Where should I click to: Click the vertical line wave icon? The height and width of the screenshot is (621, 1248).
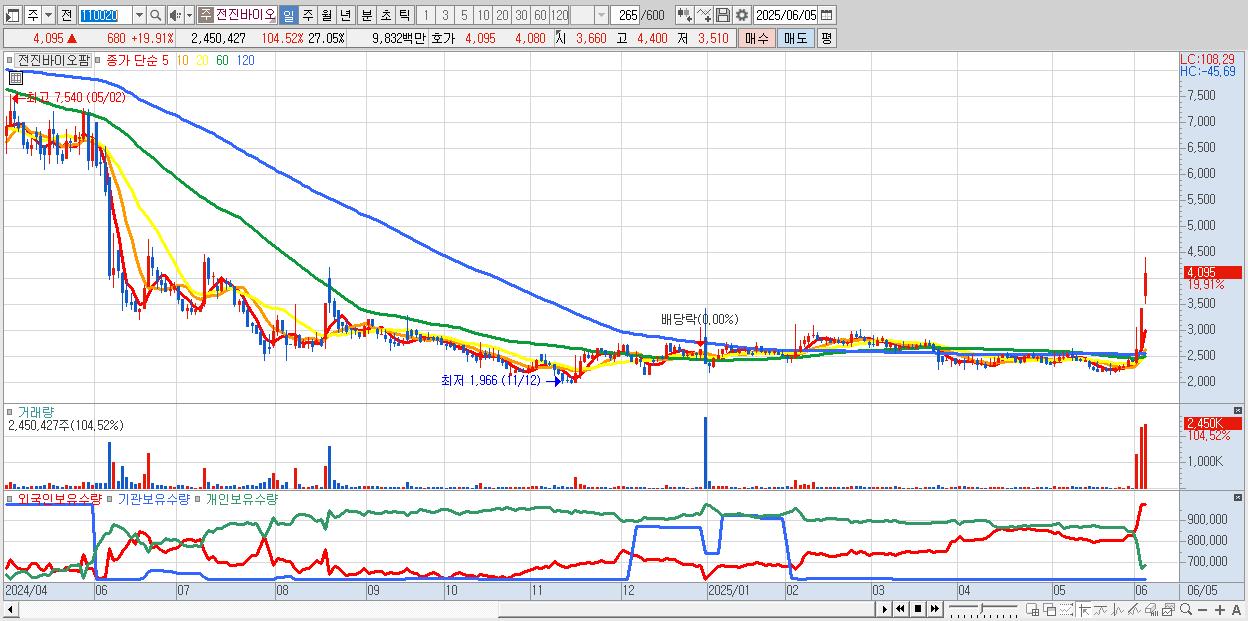click(x=1118, y=610)
